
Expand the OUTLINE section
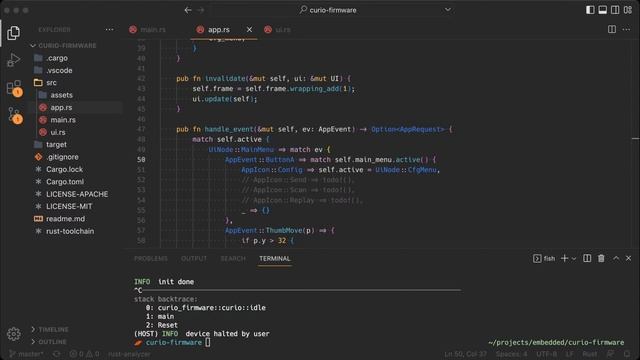pos(52,342)
